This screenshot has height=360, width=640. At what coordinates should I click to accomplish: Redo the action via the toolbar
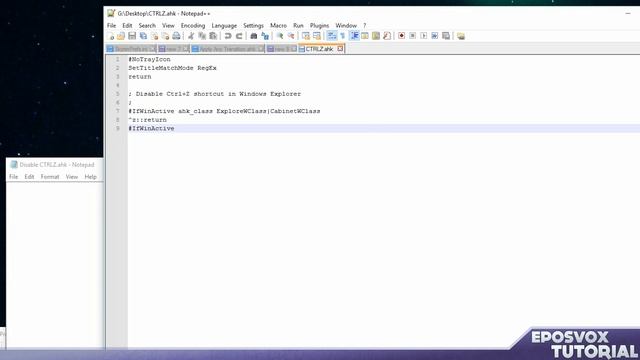click(x=239, y=36)
